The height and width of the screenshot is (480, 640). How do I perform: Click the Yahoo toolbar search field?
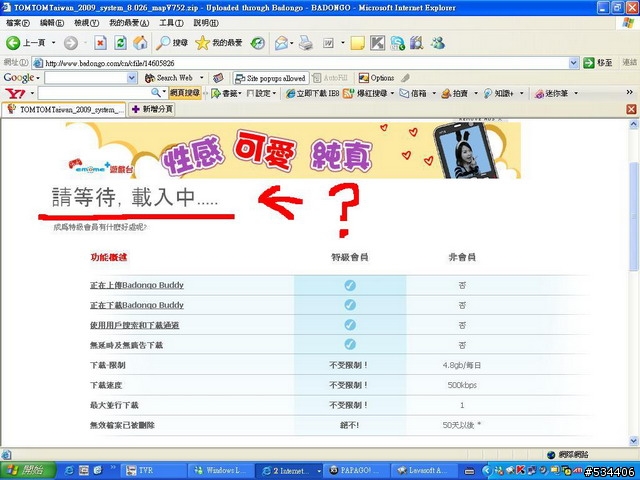coord(94,93)
